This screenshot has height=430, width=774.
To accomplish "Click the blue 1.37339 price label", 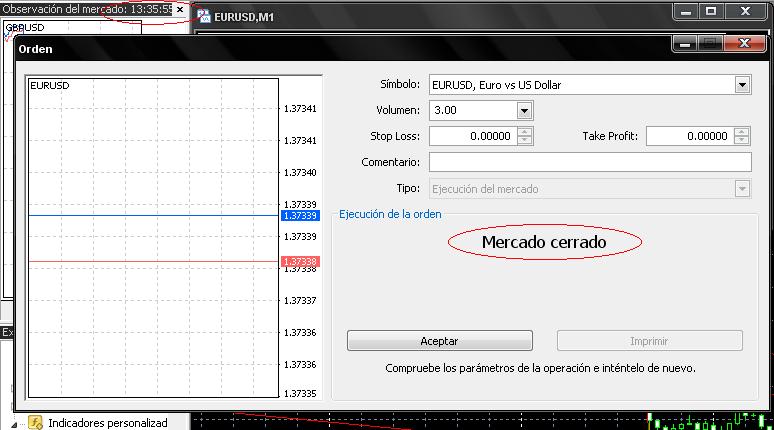I will 300,215.
